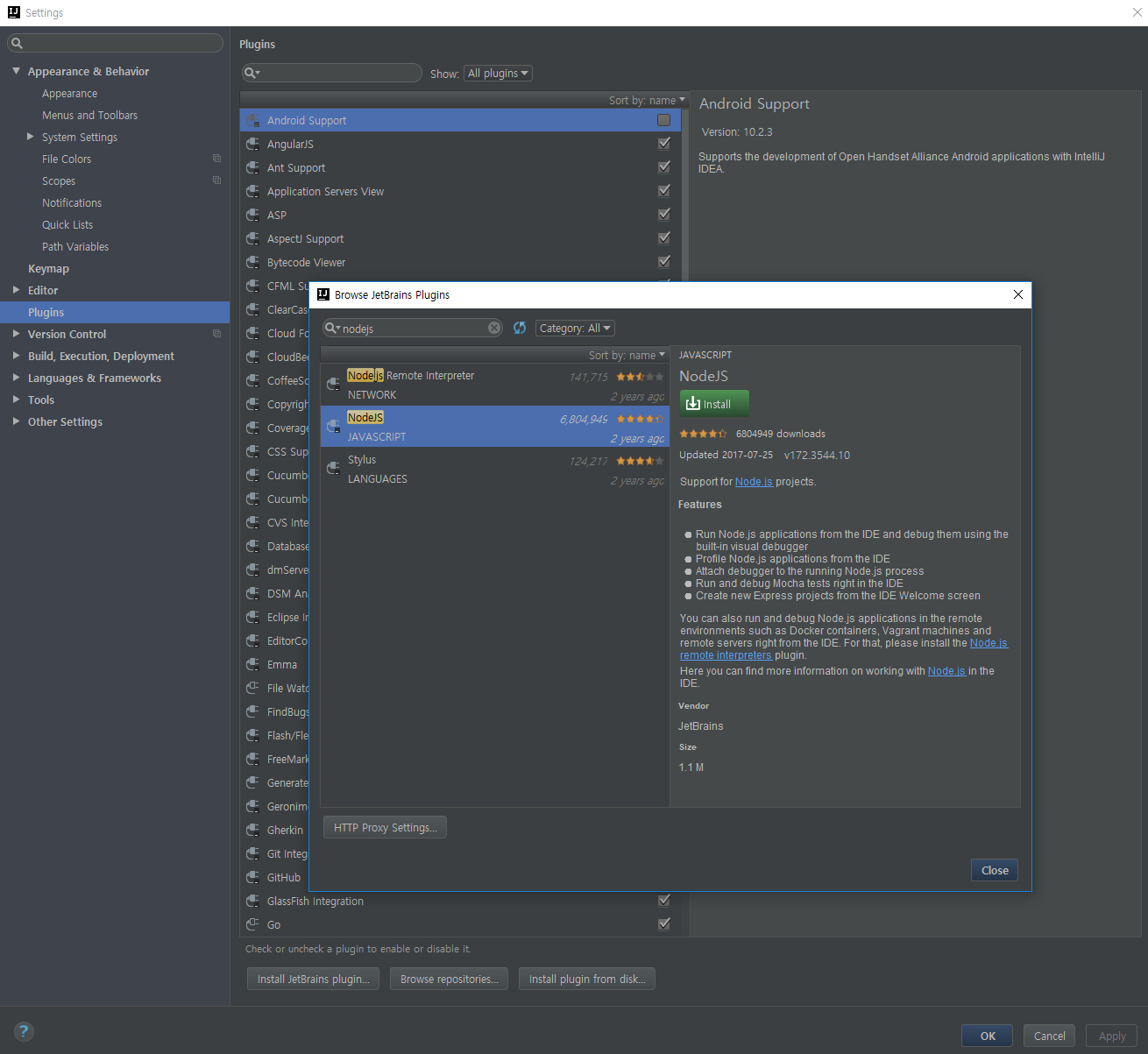The image size is (1148, 1054).
Task: Open the Show All plugins dropdown
Action: pos(498,74)
